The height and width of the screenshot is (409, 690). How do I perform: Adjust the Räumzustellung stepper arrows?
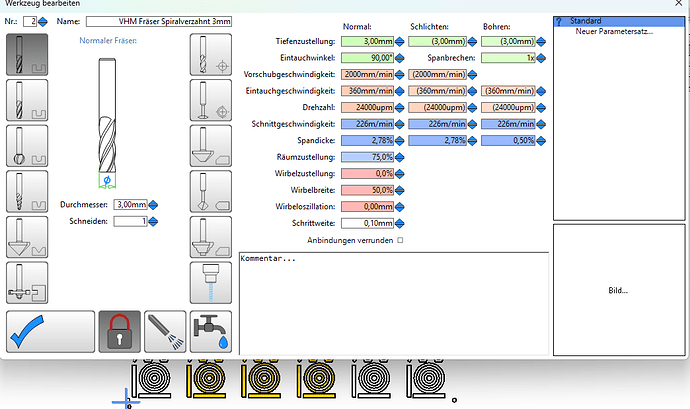[x=400, y=157]
